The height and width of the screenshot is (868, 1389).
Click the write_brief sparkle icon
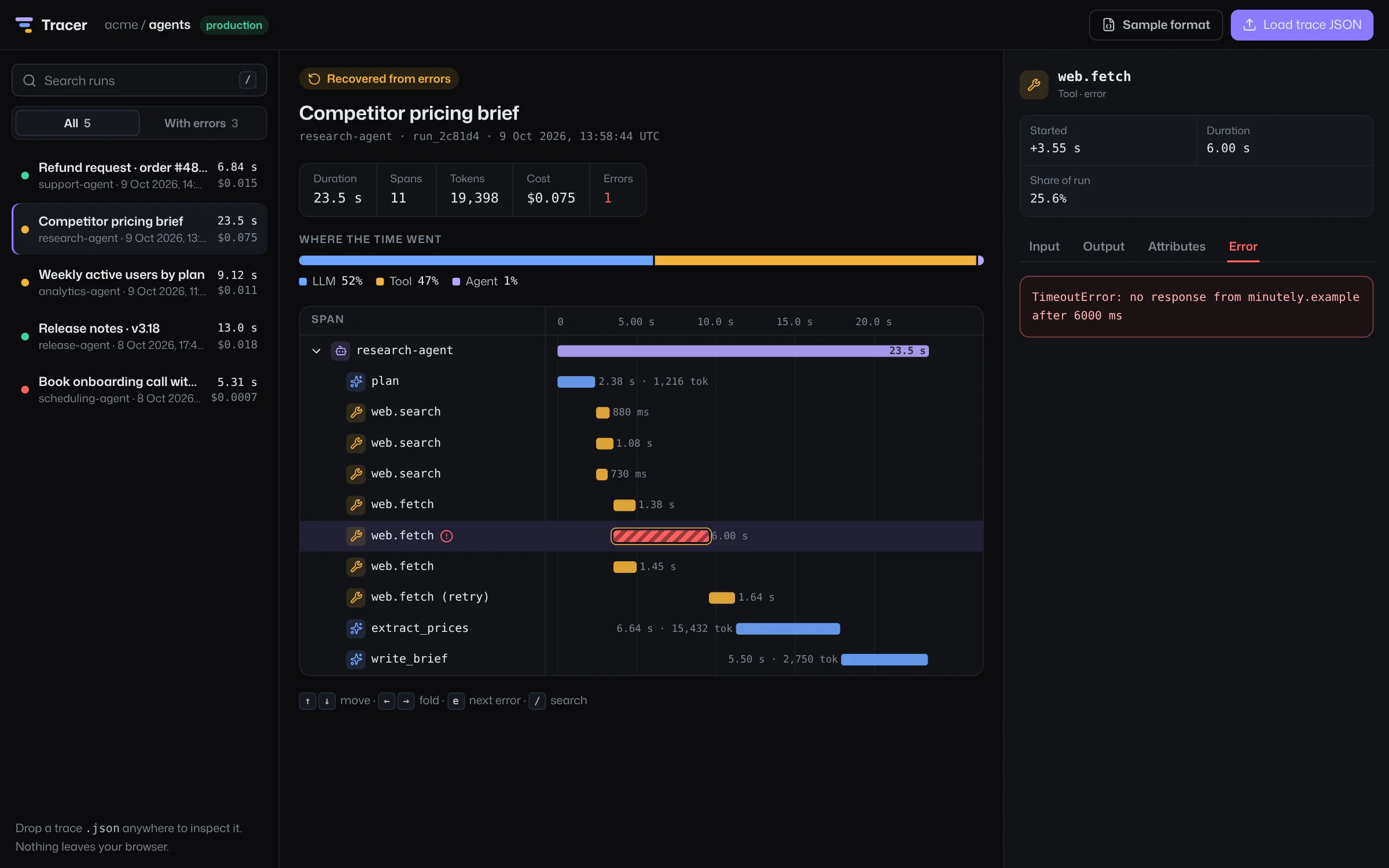click(x=356, y=659)
